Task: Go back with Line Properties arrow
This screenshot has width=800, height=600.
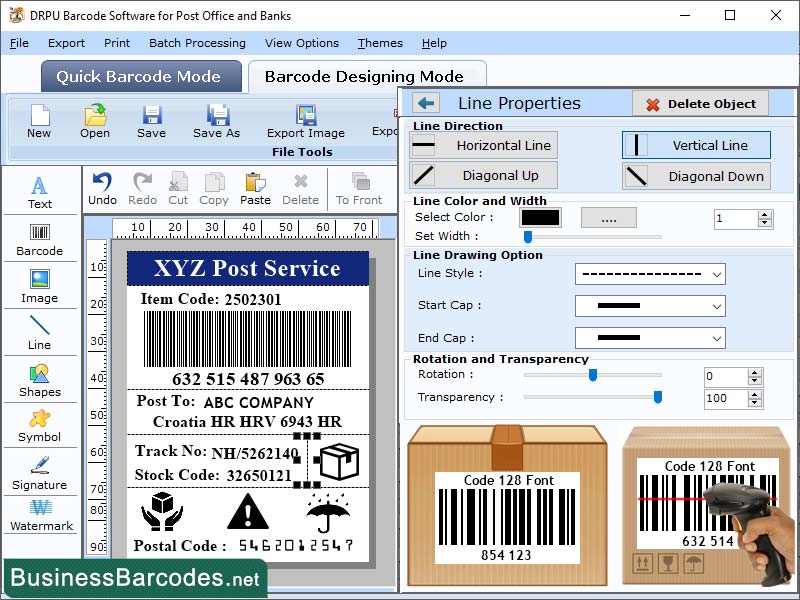Action: pos(426,103)
